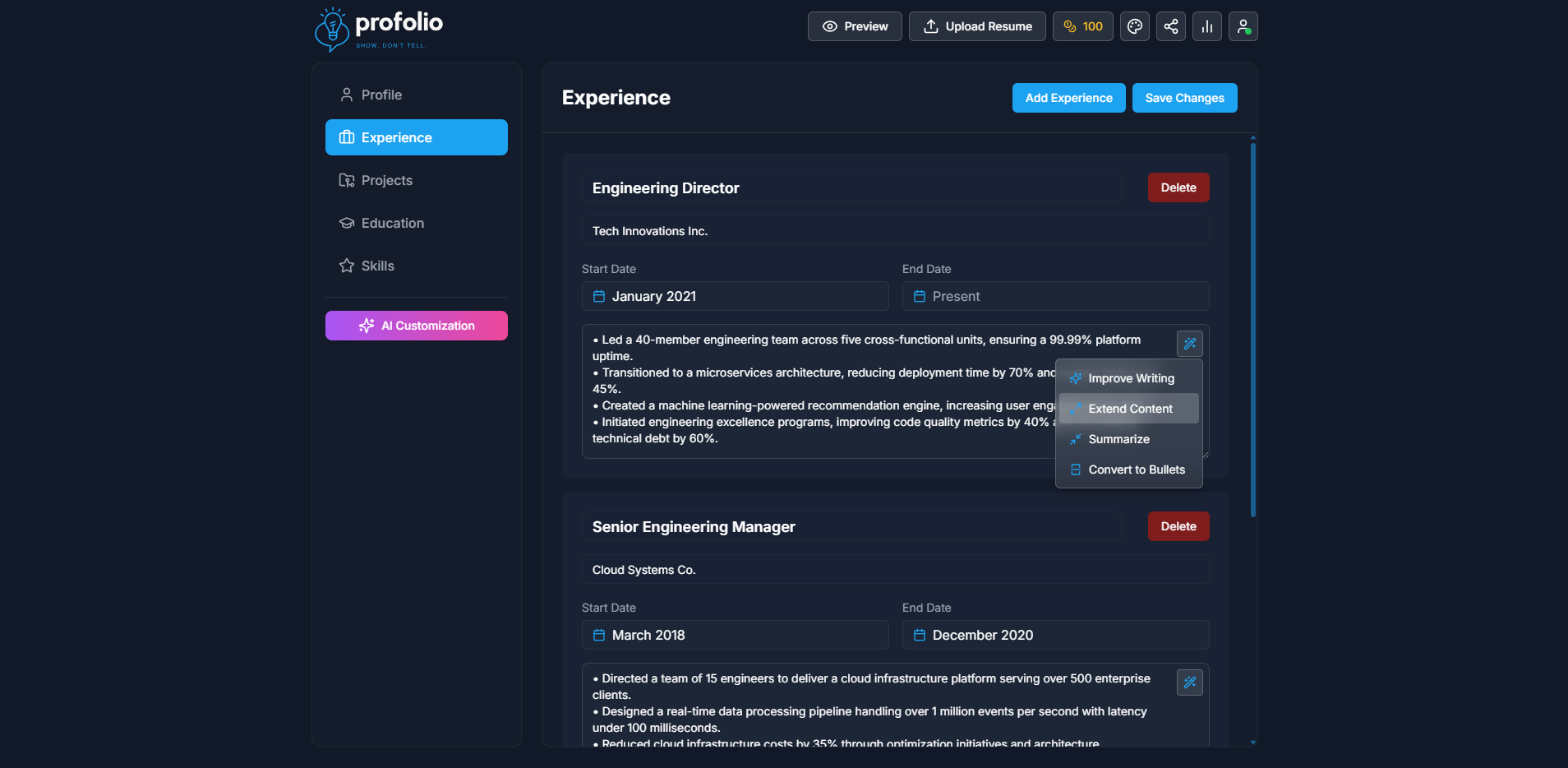Click the Tech Innovations Inc. company field

pyautogui.click(x=896, y=231)
